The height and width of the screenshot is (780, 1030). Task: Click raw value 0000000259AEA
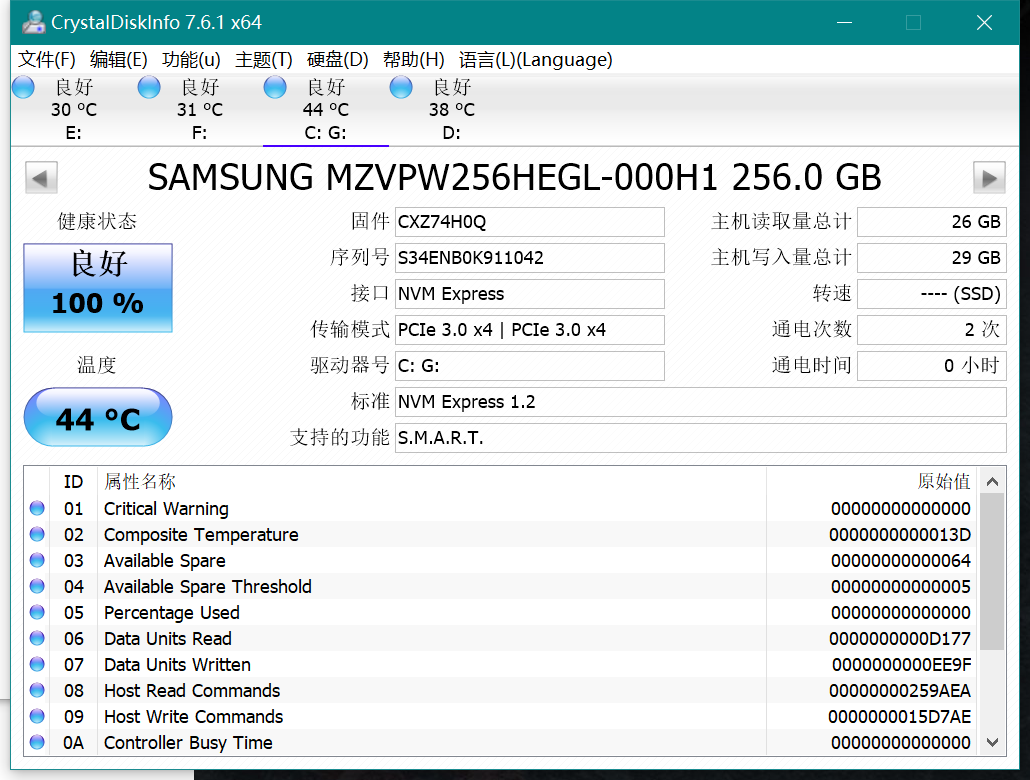click(900, 691)
